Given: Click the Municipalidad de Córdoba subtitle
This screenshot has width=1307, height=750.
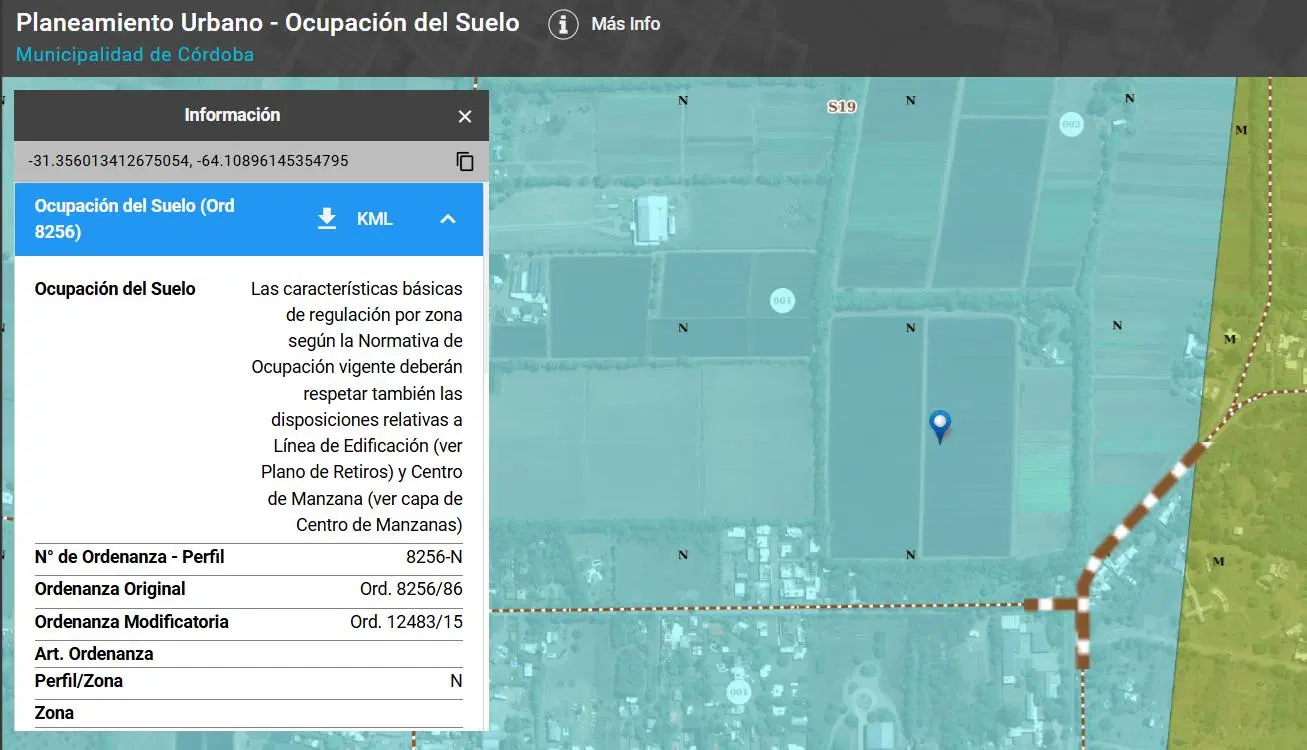Looking at the screenshot, I should pyautogui.click(x=135, y=55).
